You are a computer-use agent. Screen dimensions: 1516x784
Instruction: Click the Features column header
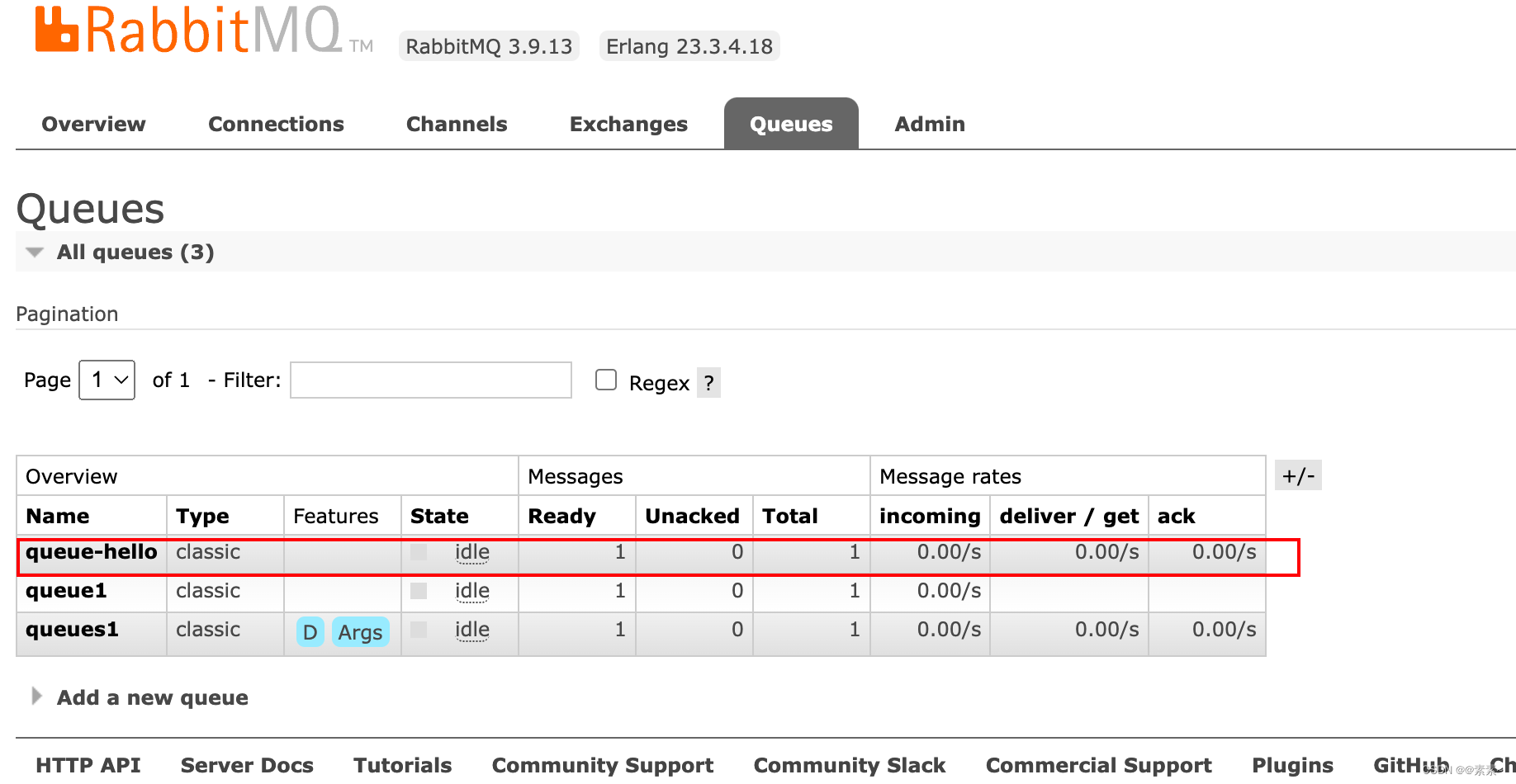click(335, 517)
